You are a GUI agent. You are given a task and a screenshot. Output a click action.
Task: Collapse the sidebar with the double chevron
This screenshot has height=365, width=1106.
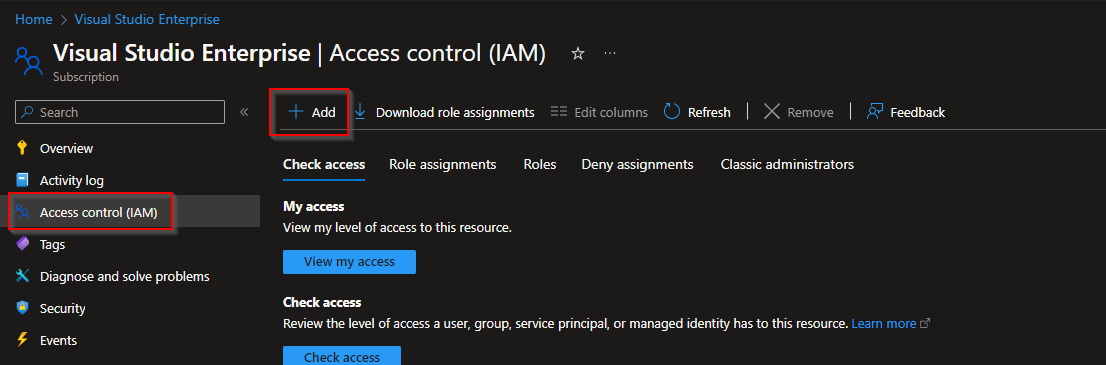[244, 112]
